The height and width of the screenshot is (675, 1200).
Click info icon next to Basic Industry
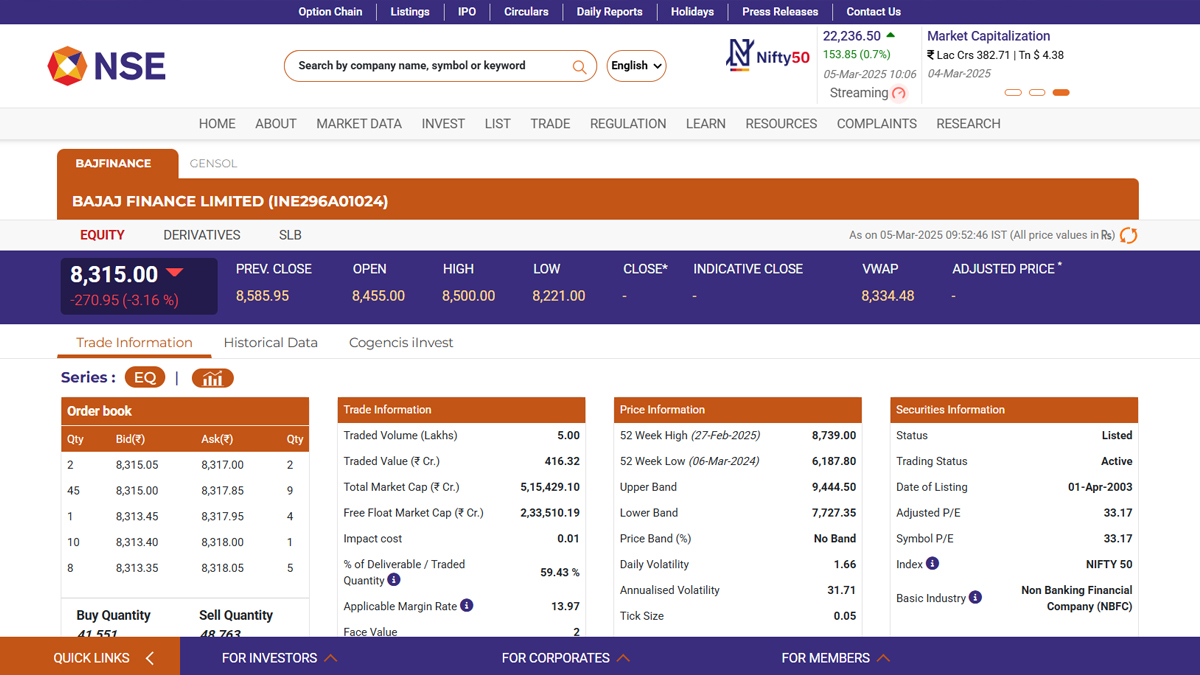point(975,597)
